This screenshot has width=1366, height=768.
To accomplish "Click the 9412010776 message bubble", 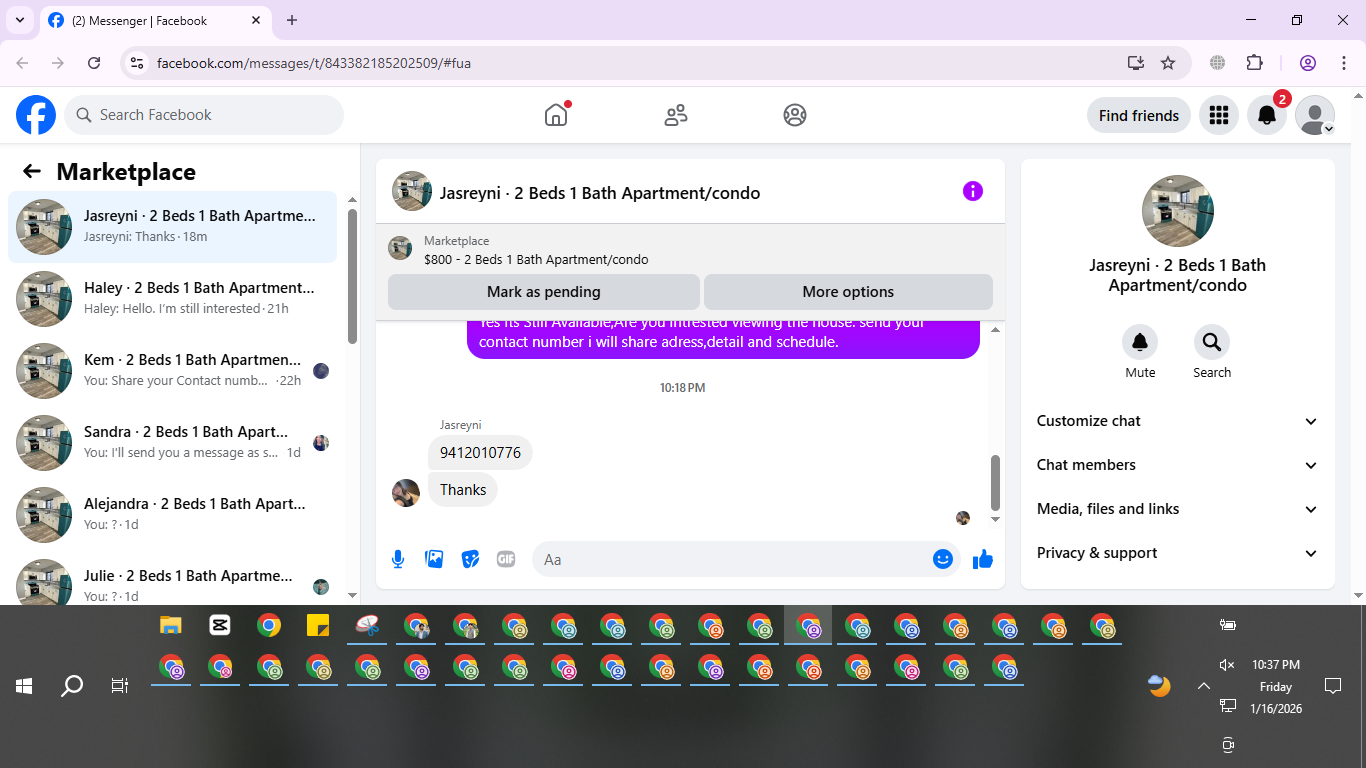I will [x=480, y=453].
